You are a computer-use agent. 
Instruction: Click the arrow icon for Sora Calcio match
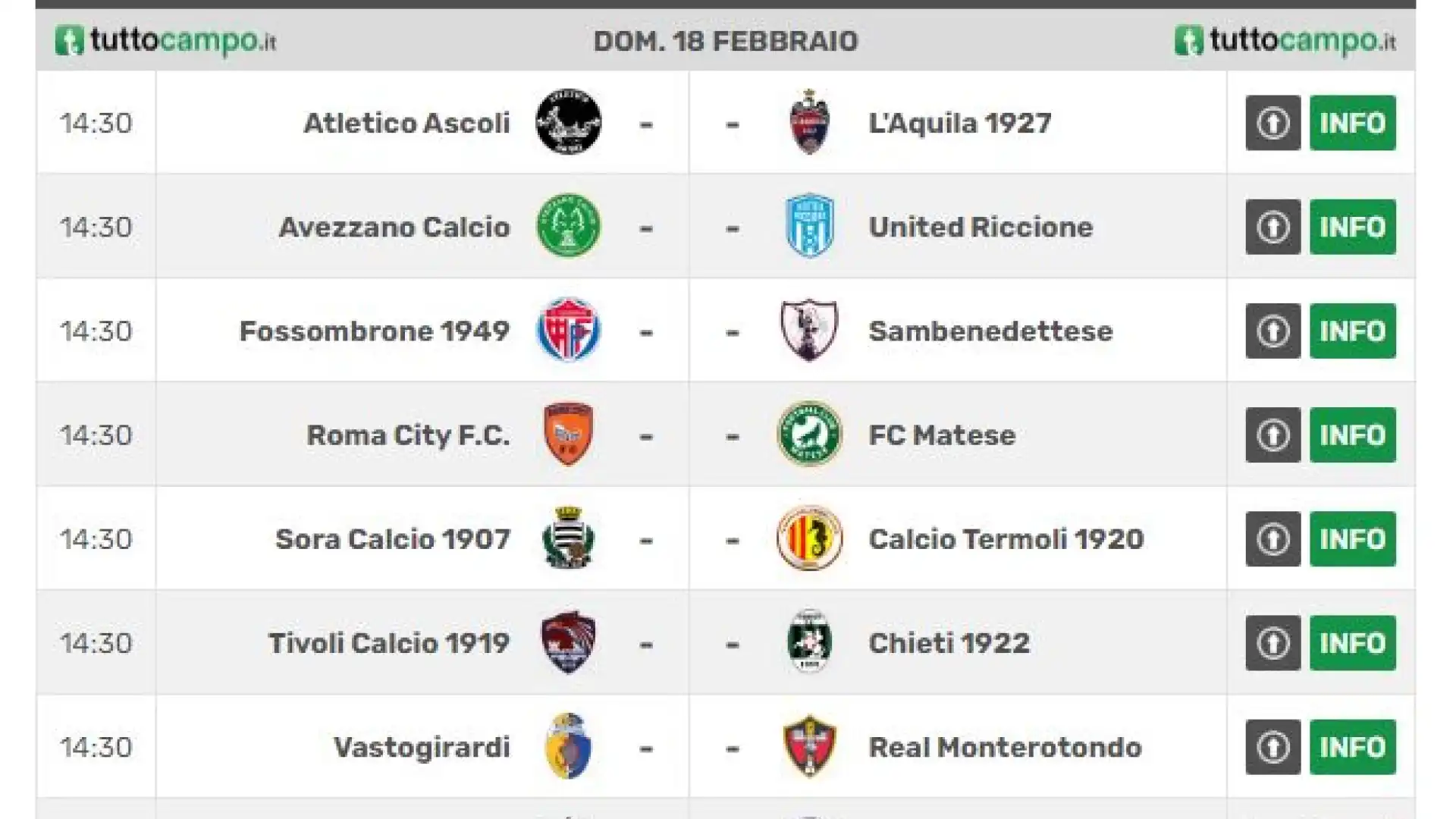(1273, 539)
